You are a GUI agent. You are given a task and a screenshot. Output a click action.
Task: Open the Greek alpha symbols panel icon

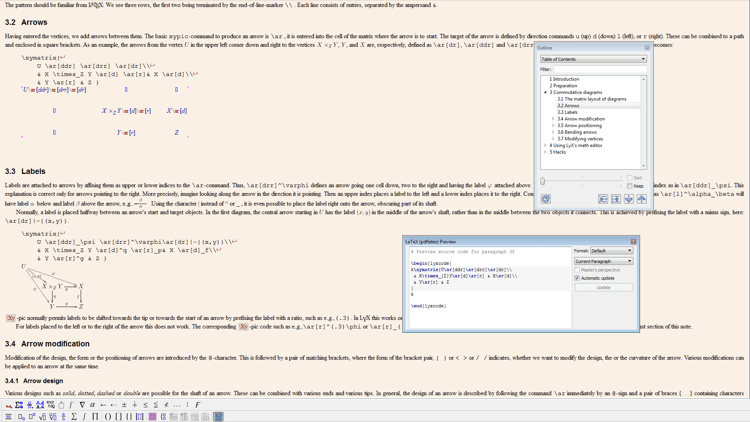click(92, 405)
